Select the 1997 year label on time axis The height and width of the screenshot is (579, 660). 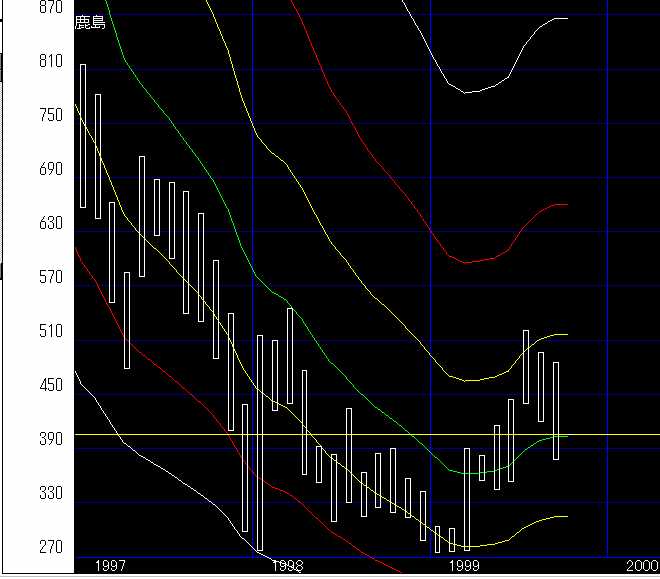coord(110,566)
